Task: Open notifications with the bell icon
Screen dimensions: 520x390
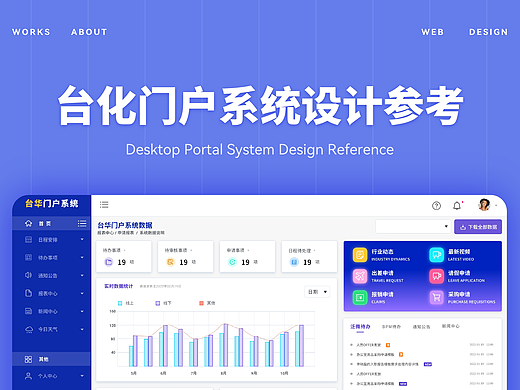Action: tap(457, 206)
